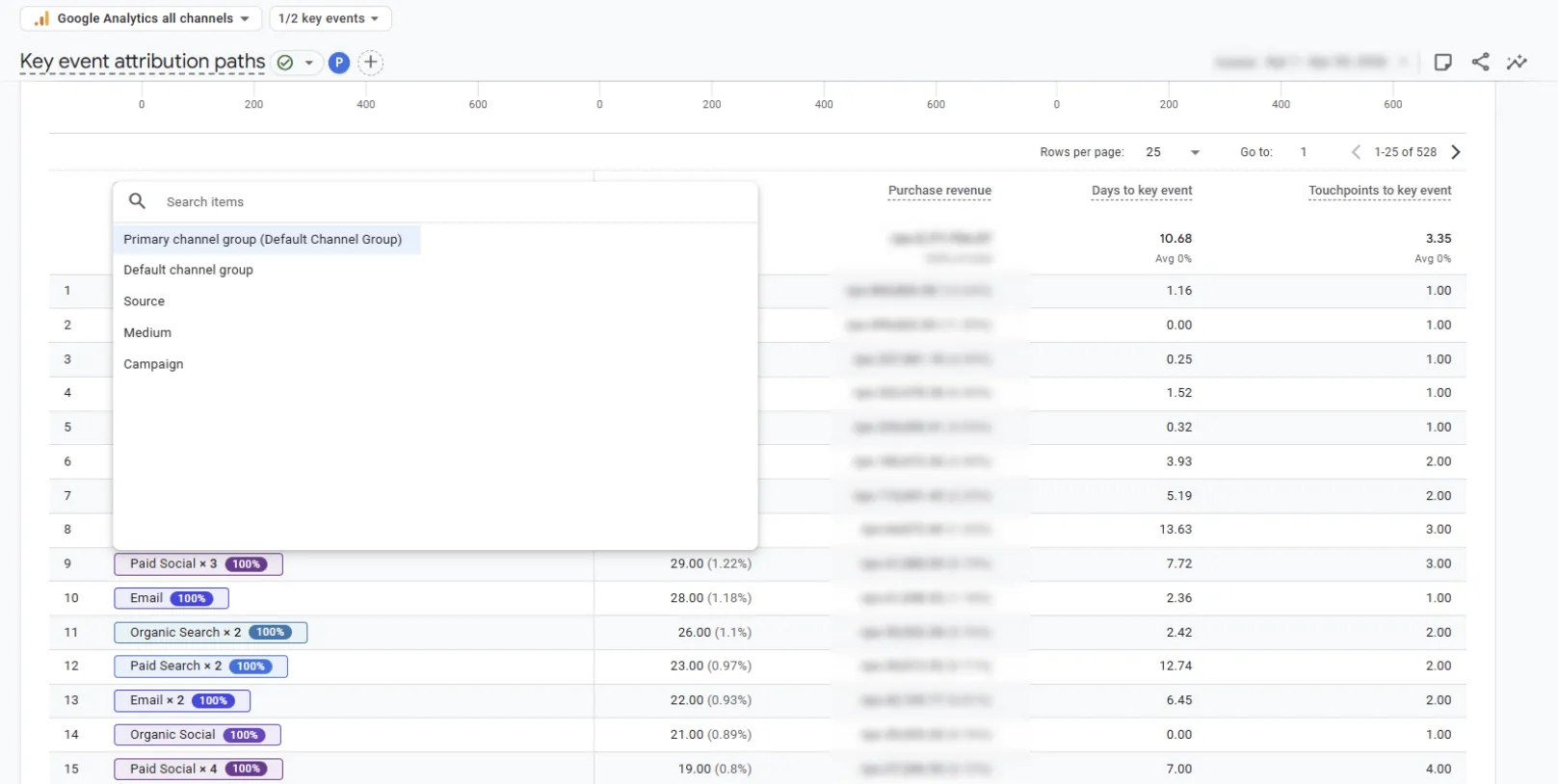
Task: Click the 3.93 days value in row 6
Action: (1179, 461)
